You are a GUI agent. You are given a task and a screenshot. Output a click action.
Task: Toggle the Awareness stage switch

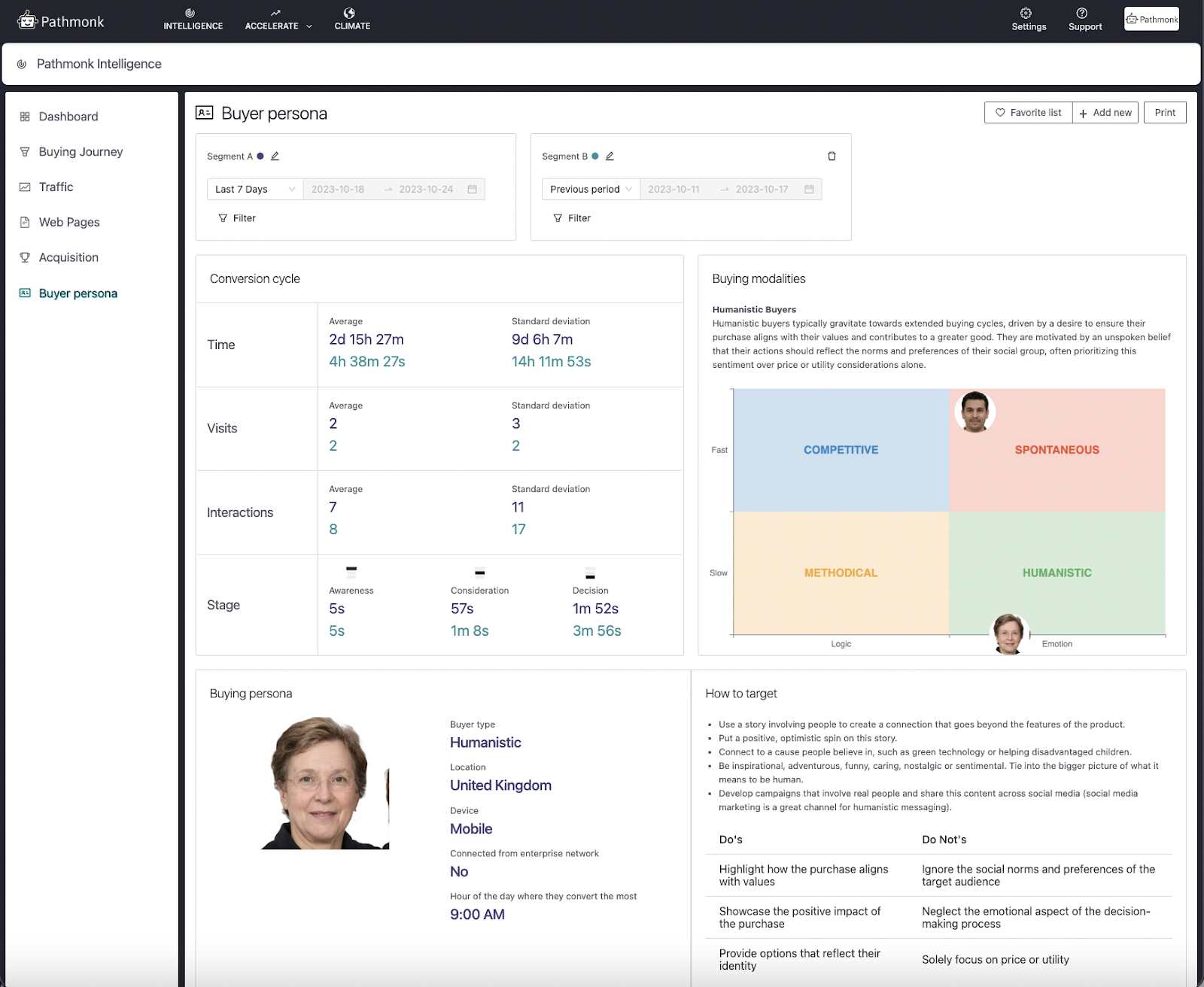pos(351,570)
